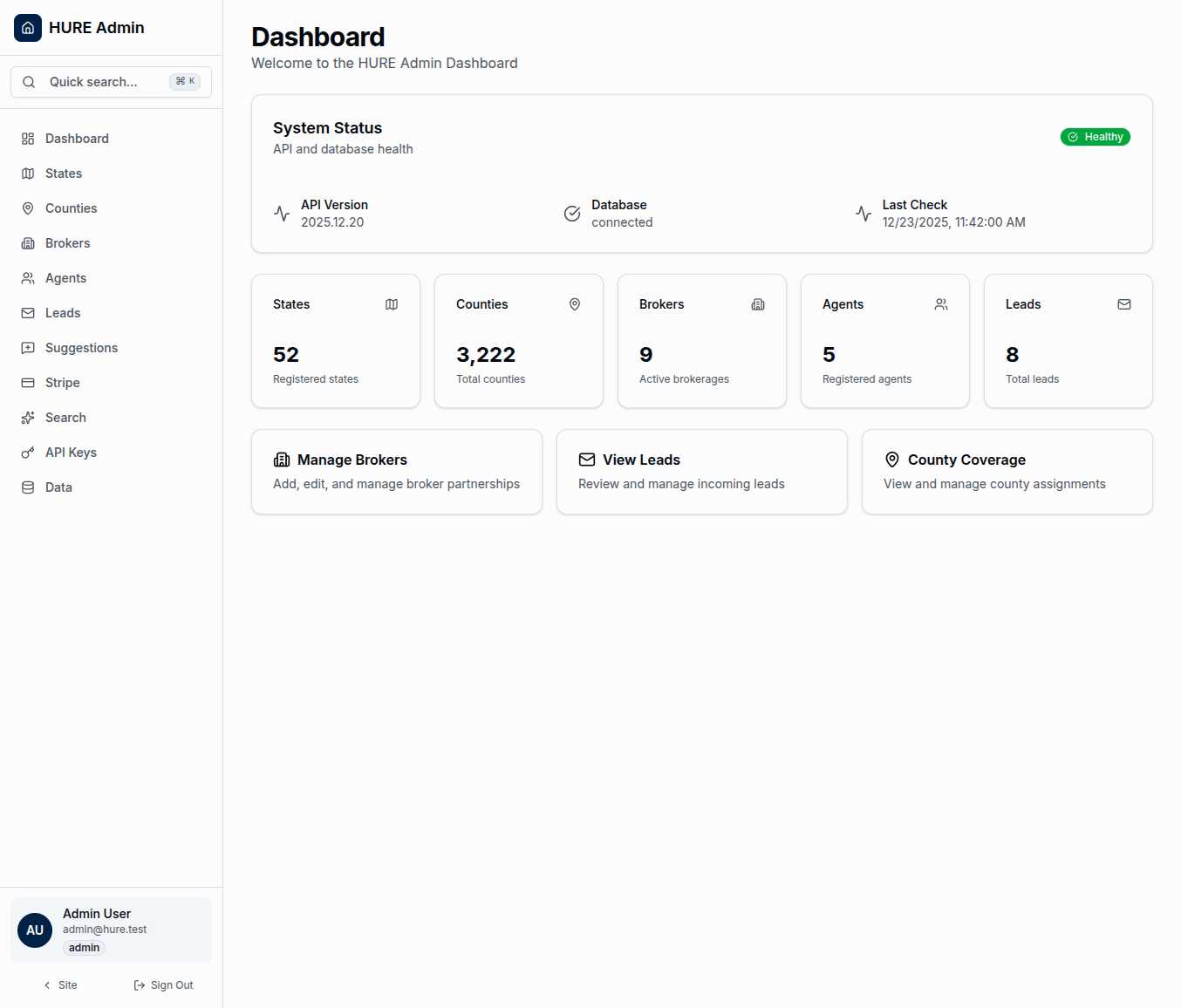Click the Healthy status badge
Viewport: 1181px width, 1008px height.
(x=1096, y=137)
